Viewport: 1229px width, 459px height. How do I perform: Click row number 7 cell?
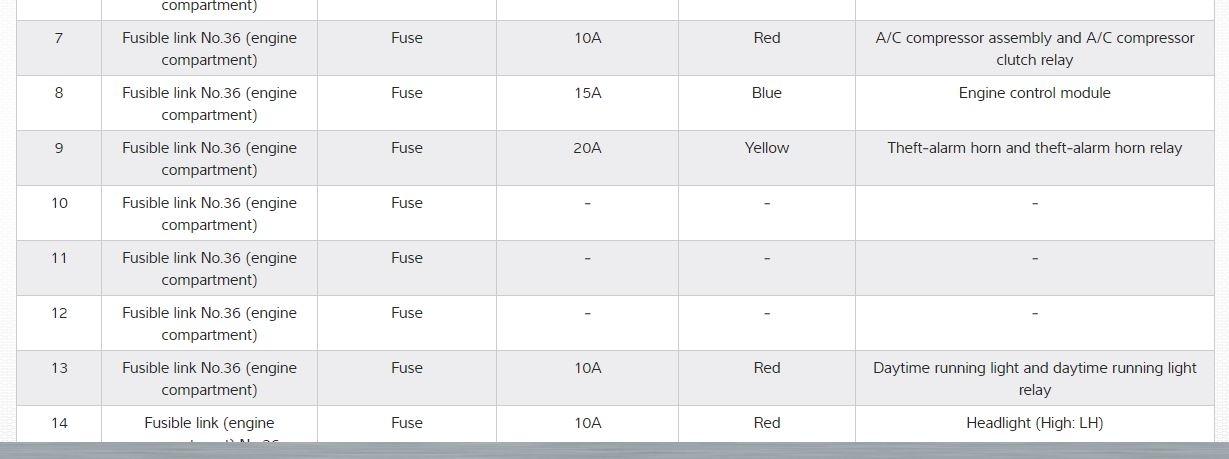59,38
